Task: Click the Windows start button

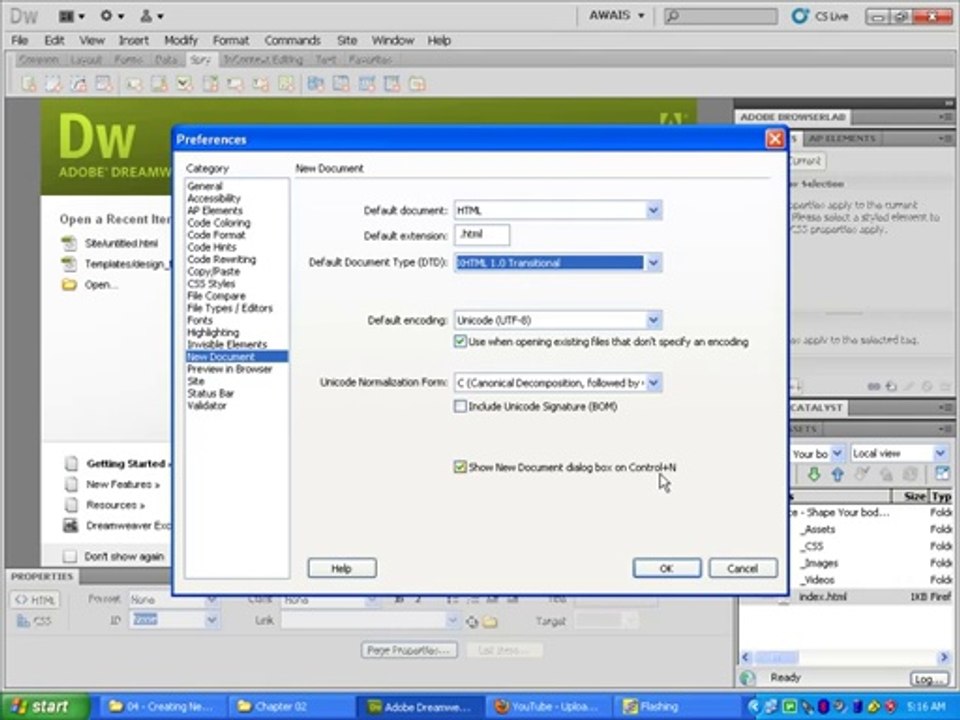Action: [x=45, y=706]
